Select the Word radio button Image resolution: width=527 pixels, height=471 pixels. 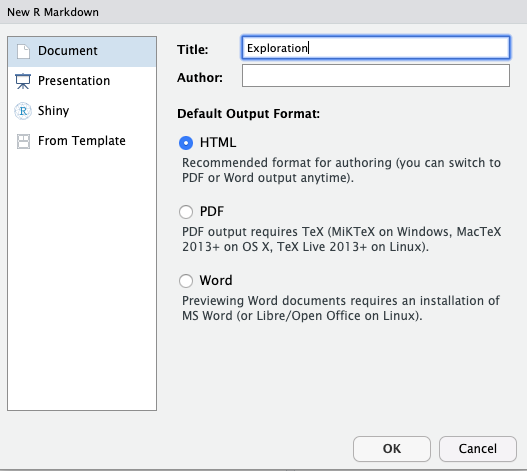[x=186, y=281]
